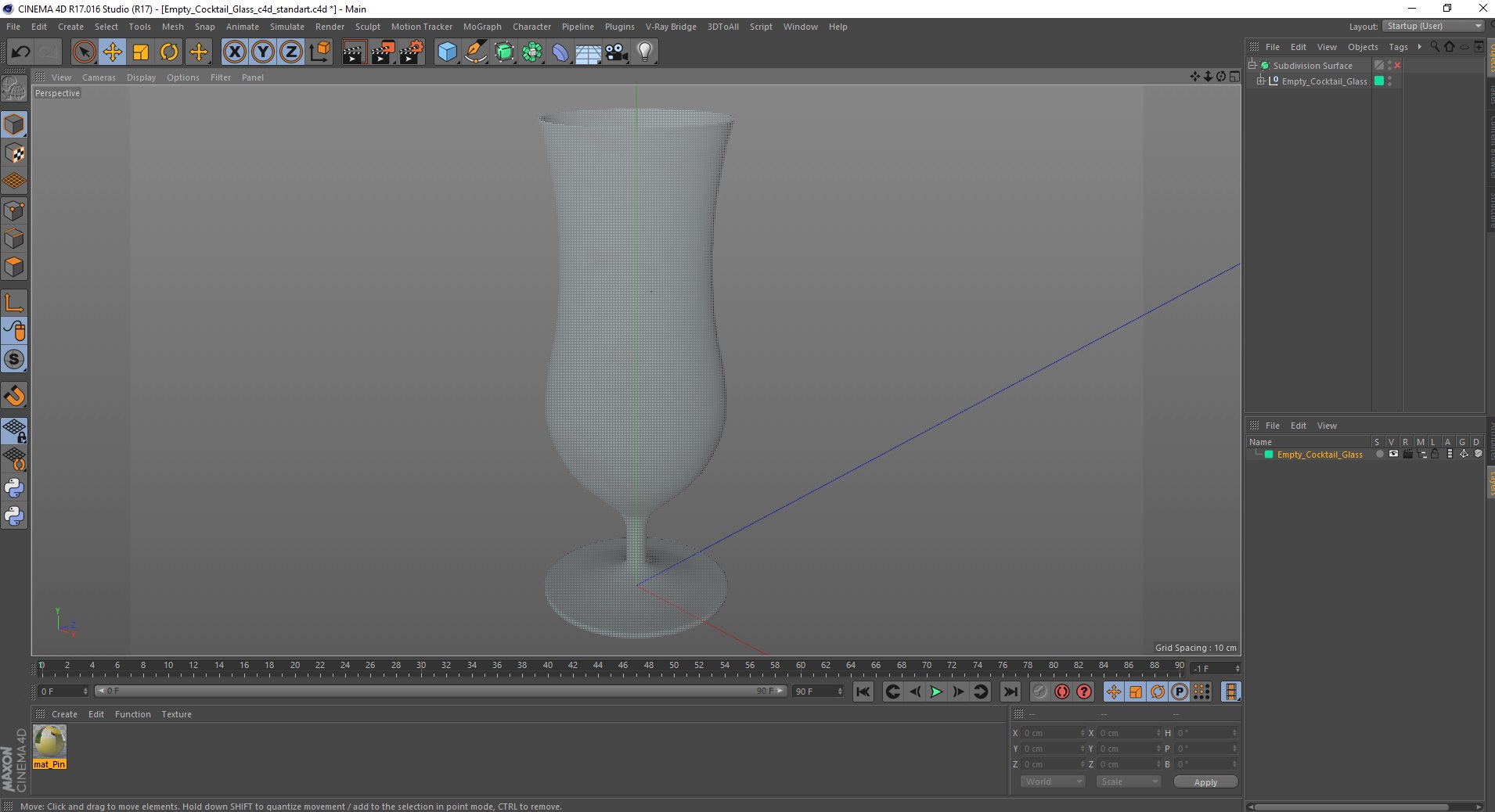1495x812 pixels.
Task: Open the Simulate menu
Action: [287, 27]
